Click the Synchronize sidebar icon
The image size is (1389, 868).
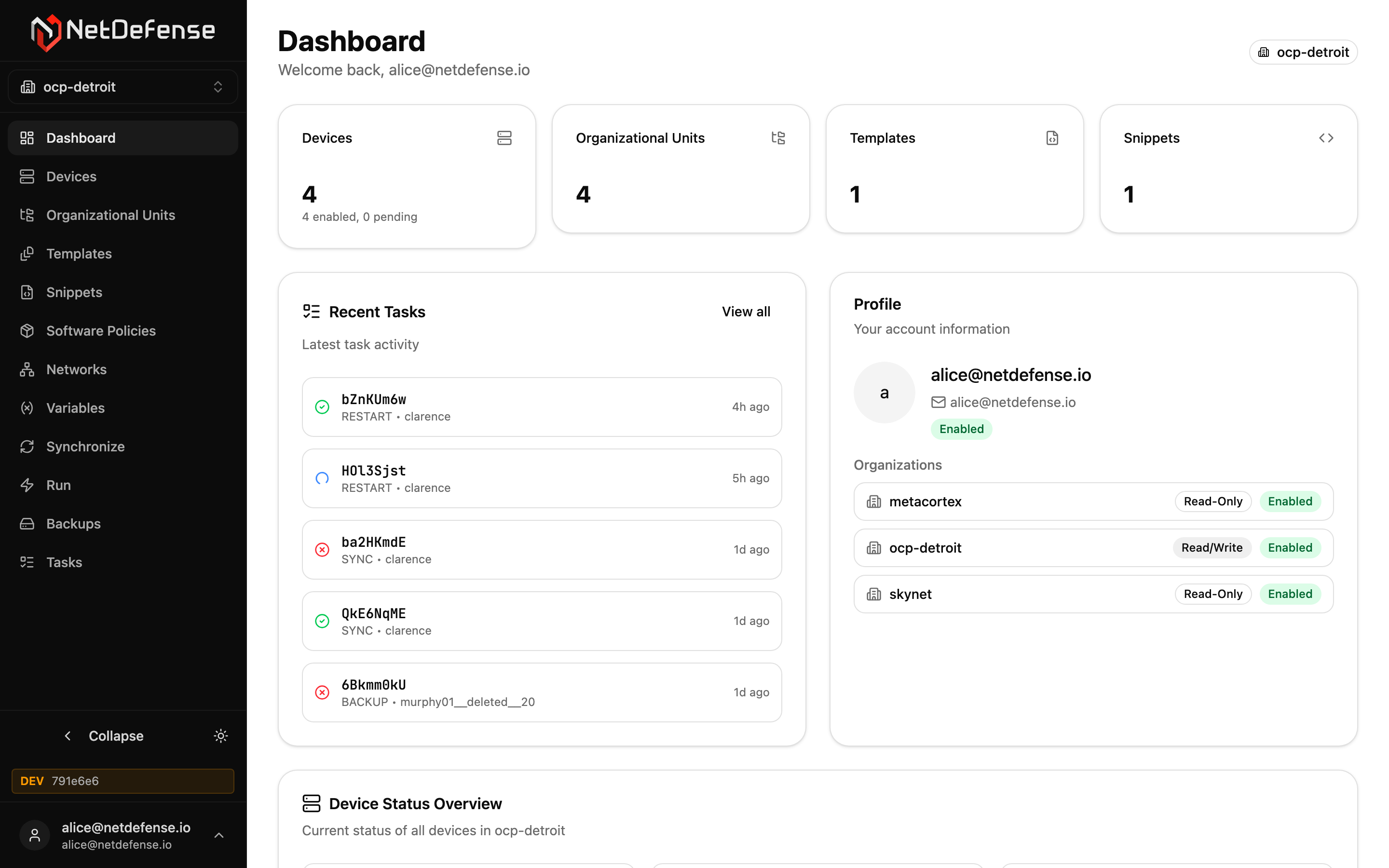tap(27, 446)
